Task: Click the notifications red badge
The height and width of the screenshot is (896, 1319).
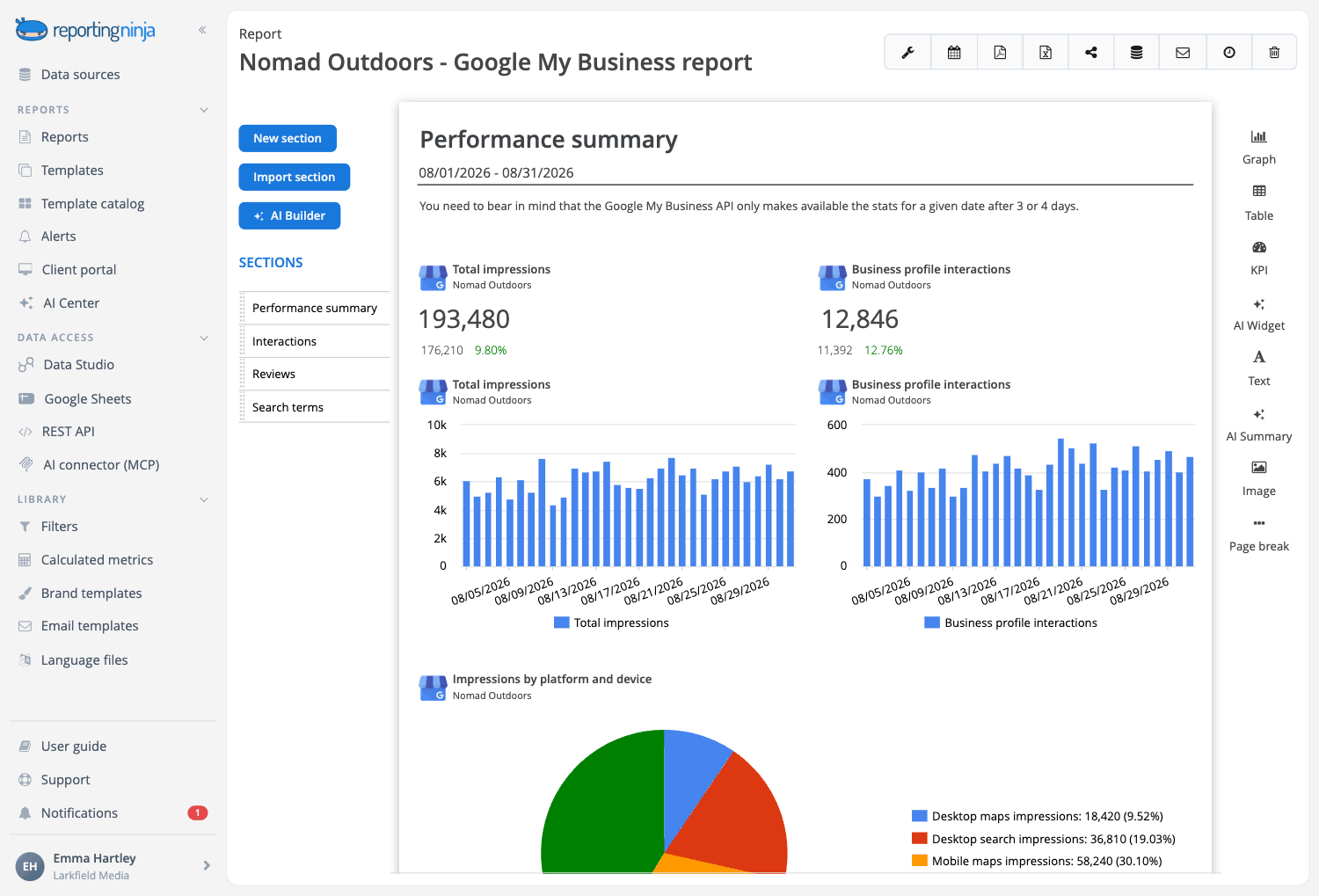Action: [x=198, y=812]
